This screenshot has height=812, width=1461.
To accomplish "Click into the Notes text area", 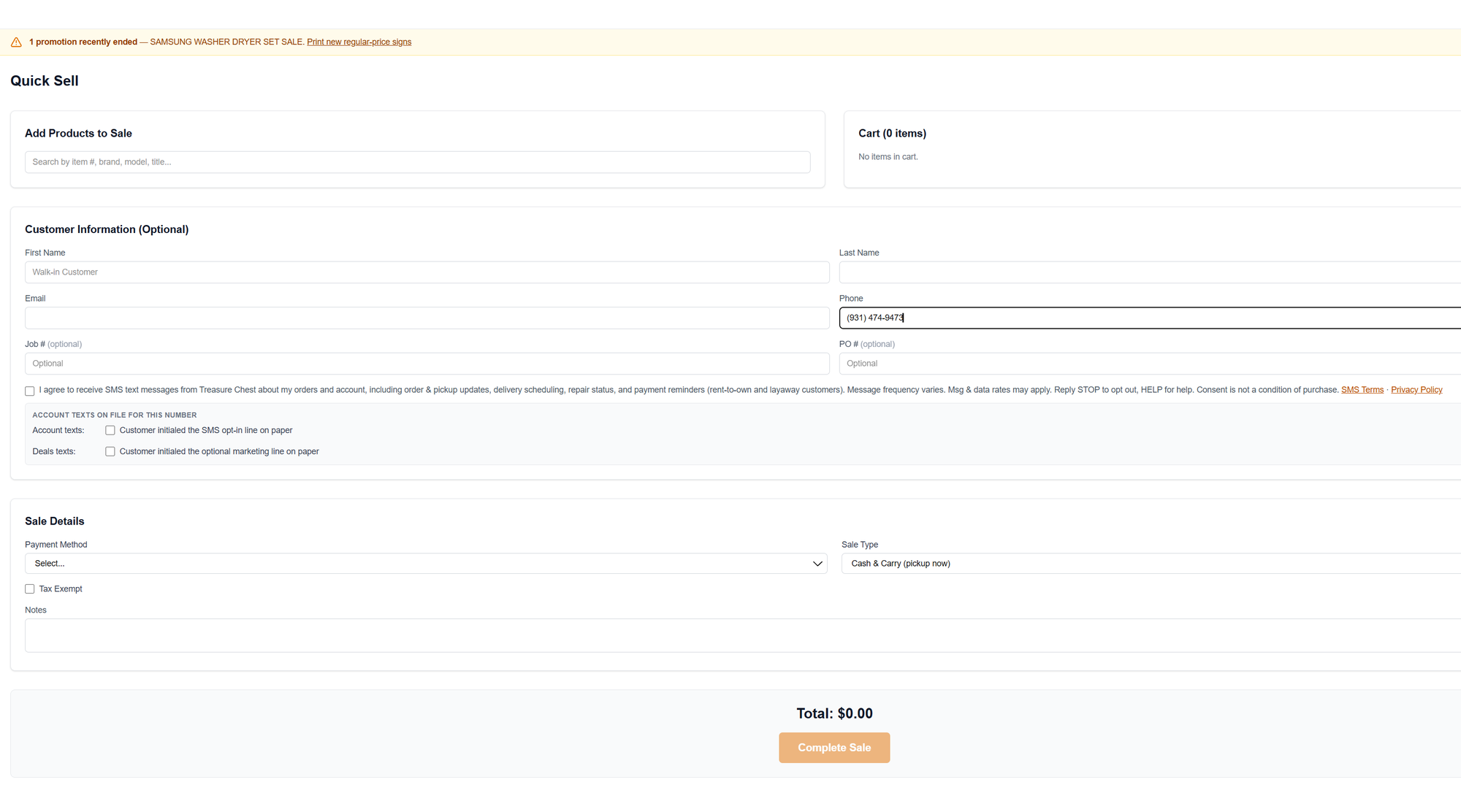I will [743, 635].
